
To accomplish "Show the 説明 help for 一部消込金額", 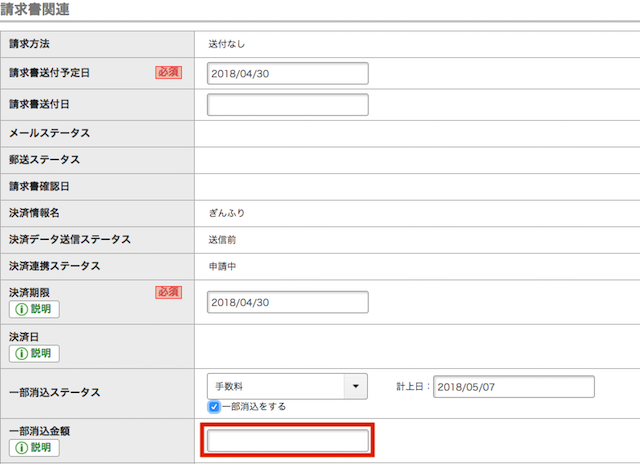I will click(x=34, y=447).
